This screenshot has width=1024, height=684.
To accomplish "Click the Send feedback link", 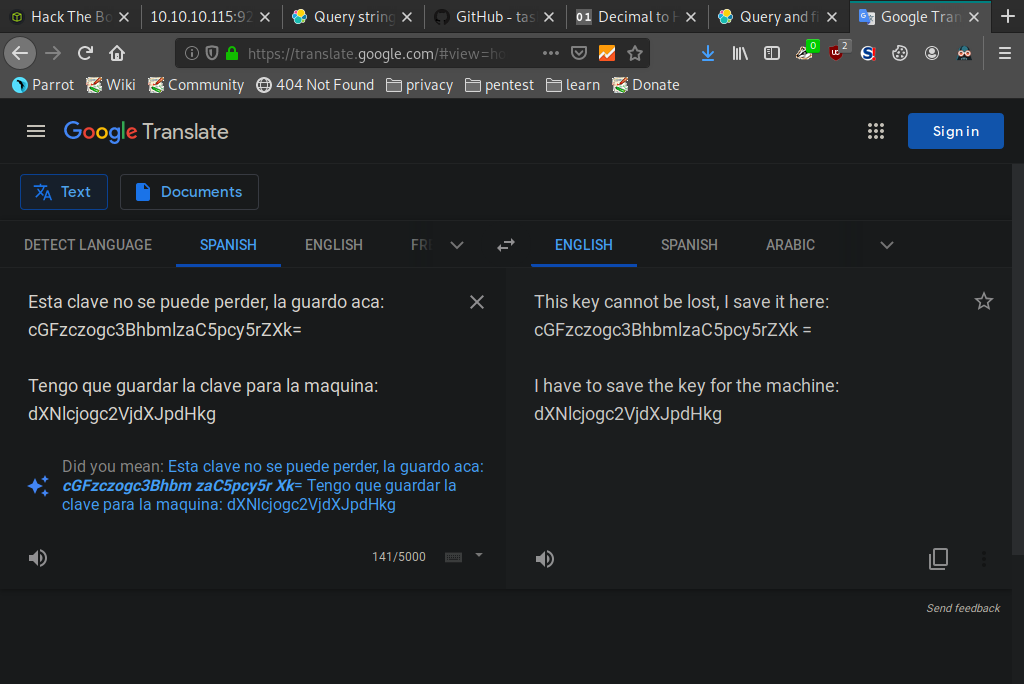I will (x=963, y=608).
